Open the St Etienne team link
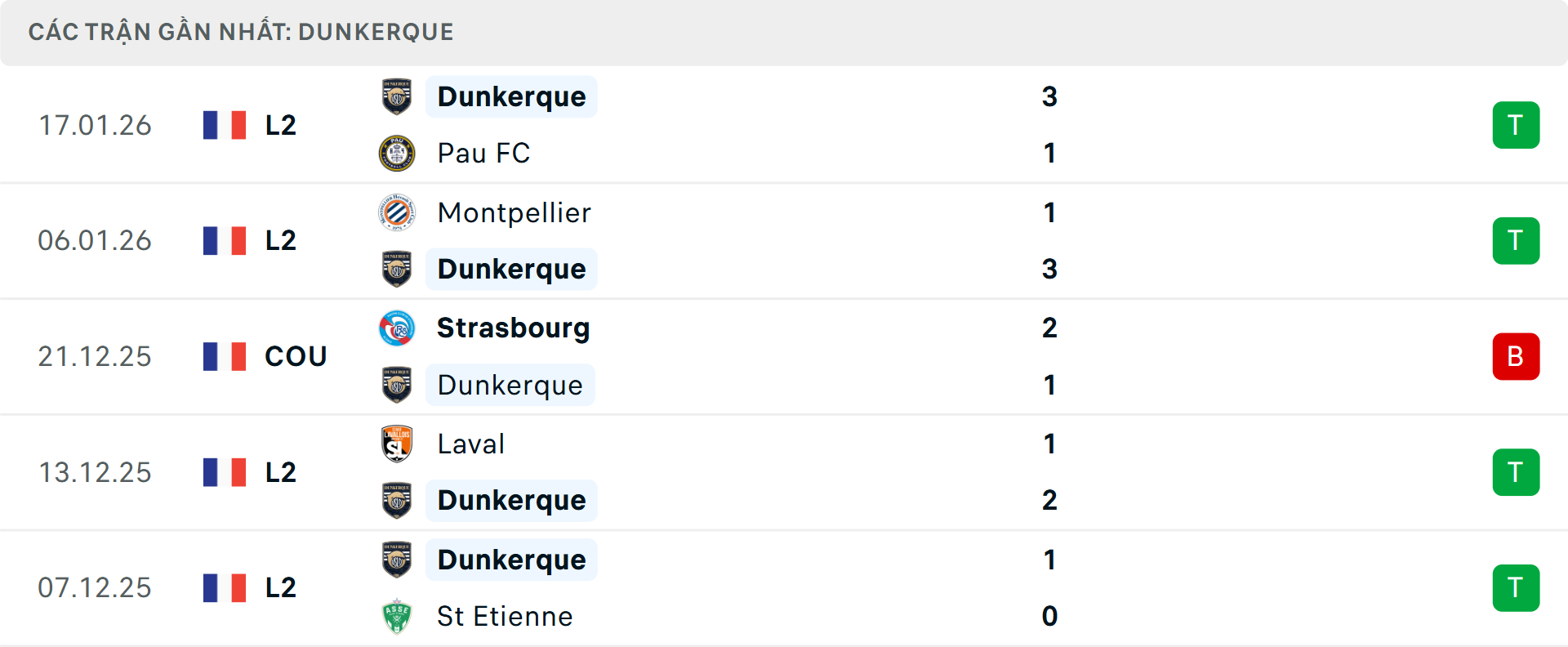The image size is (1568, 647). tap(505, 617)
